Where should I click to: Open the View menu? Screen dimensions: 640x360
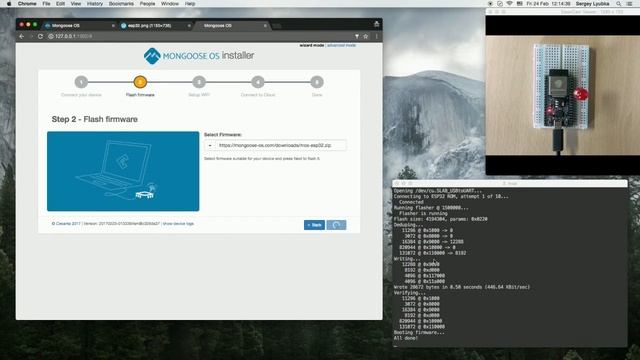[x=76, y=4]
